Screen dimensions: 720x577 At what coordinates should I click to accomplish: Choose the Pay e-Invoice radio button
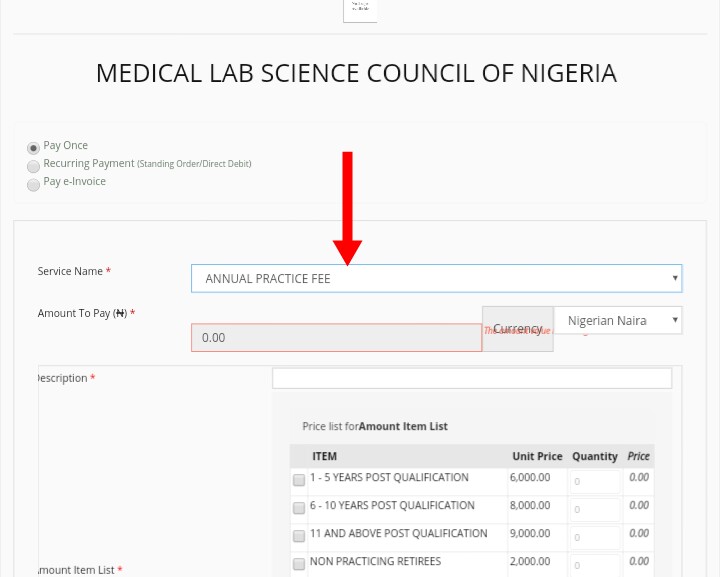(33, 184)
